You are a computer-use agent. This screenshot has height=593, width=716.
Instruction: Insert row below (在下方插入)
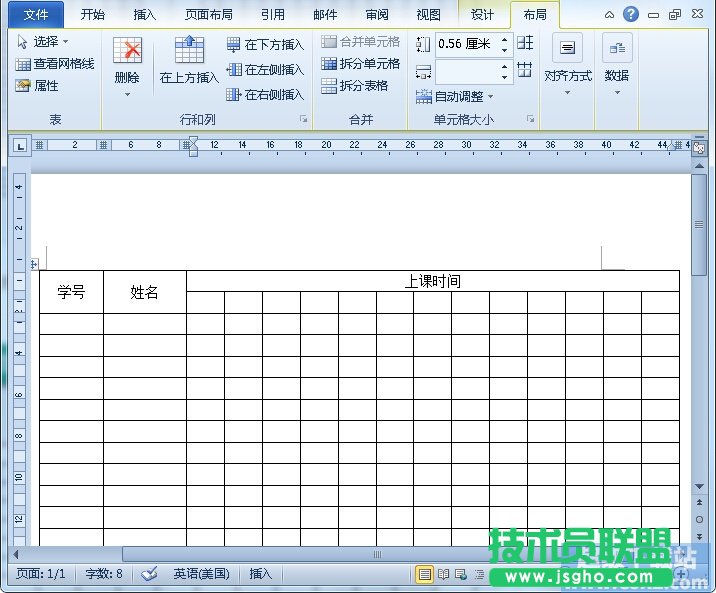pos(265,45)
